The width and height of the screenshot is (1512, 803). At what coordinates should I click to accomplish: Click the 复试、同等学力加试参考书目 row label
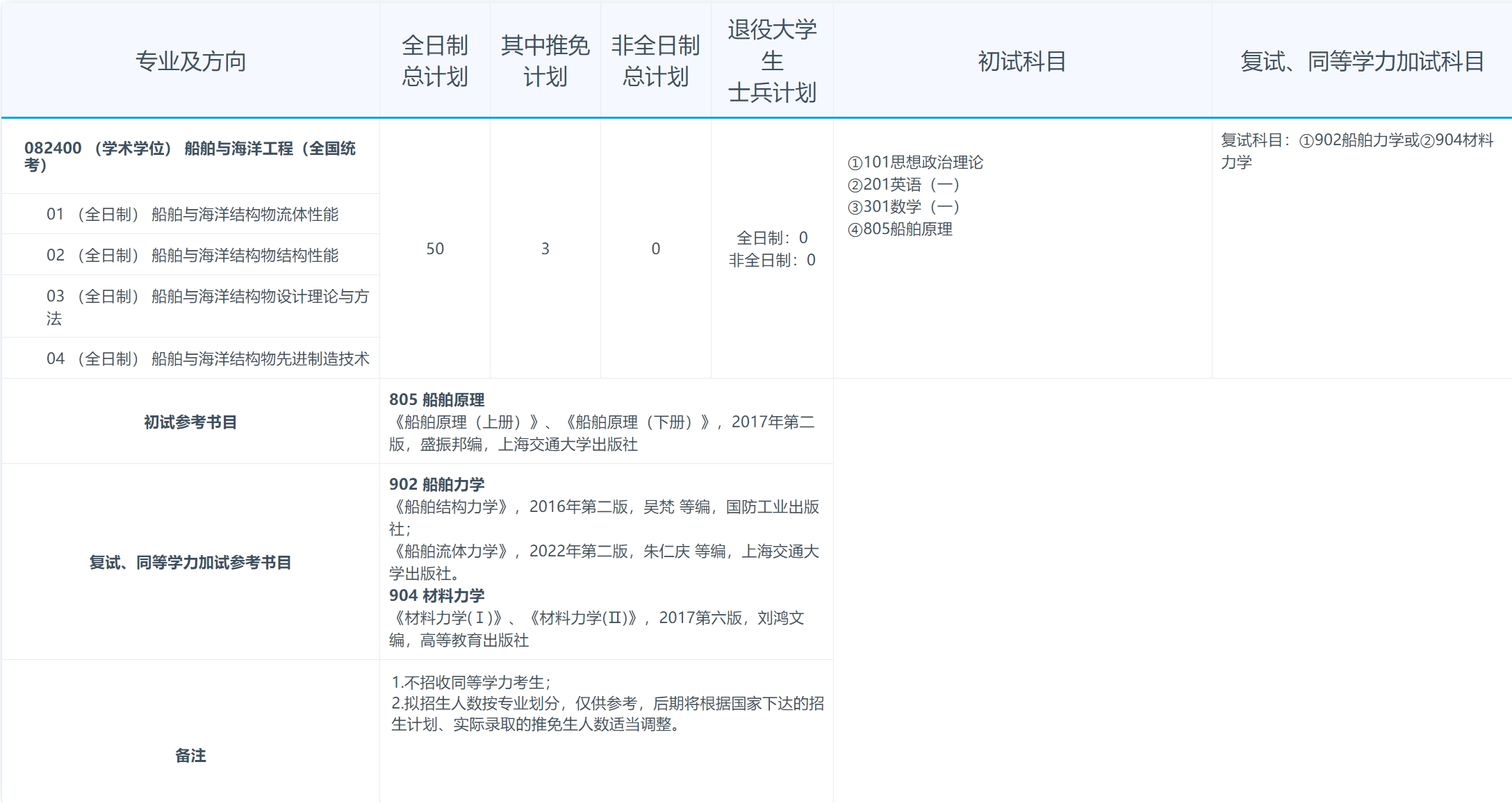(x=190, y=562)
